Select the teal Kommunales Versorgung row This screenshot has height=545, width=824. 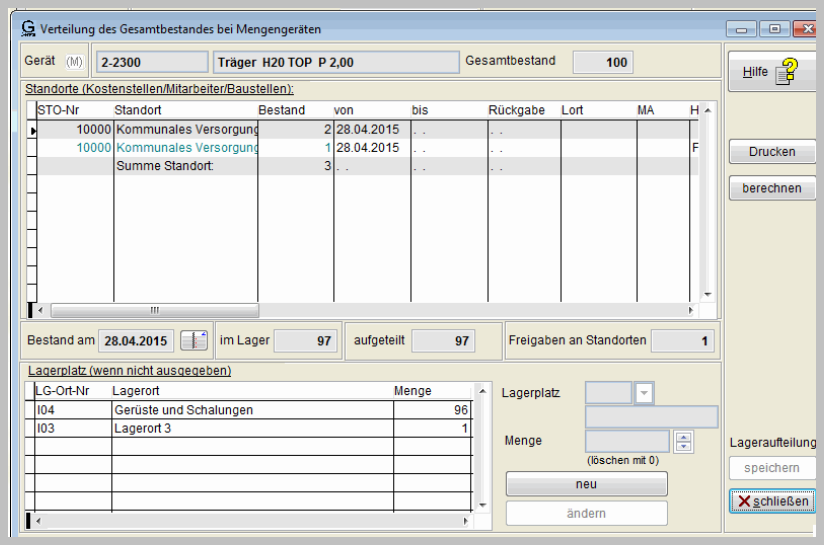click(186, 148)
